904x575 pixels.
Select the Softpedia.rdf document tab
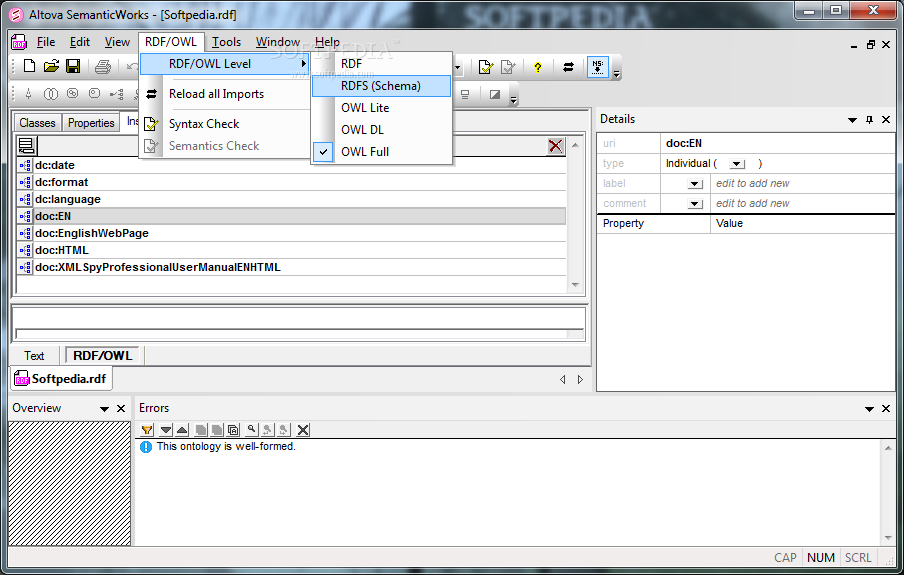61,379
